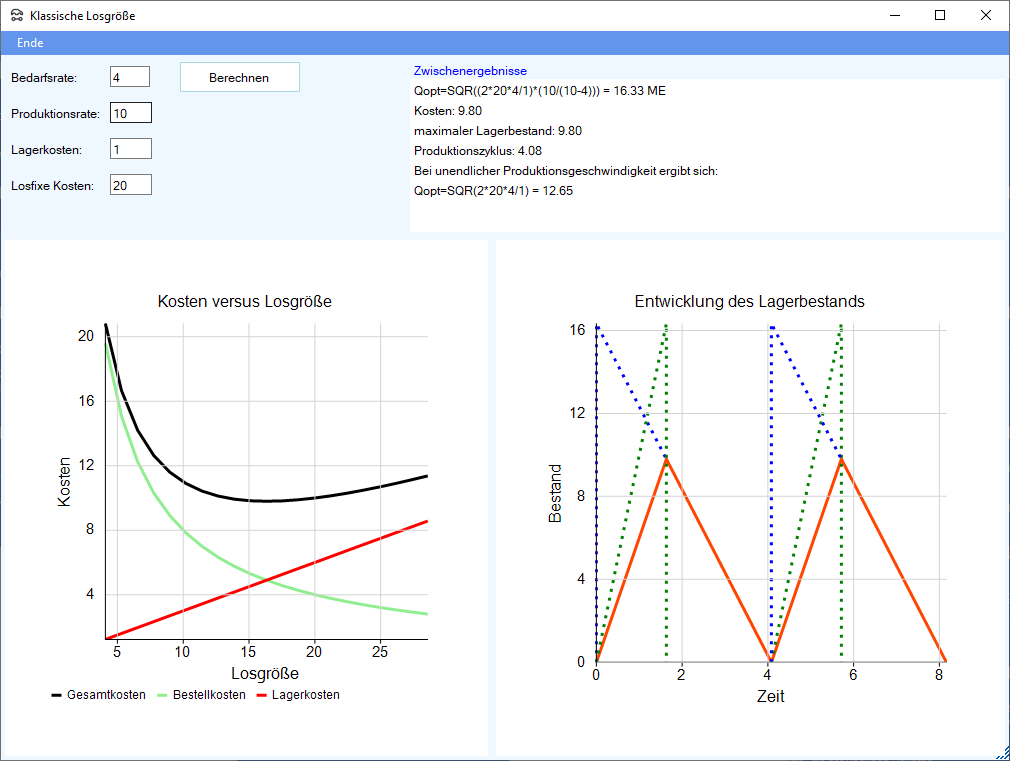Click the Bedarfsrate input field

point(130,77)
